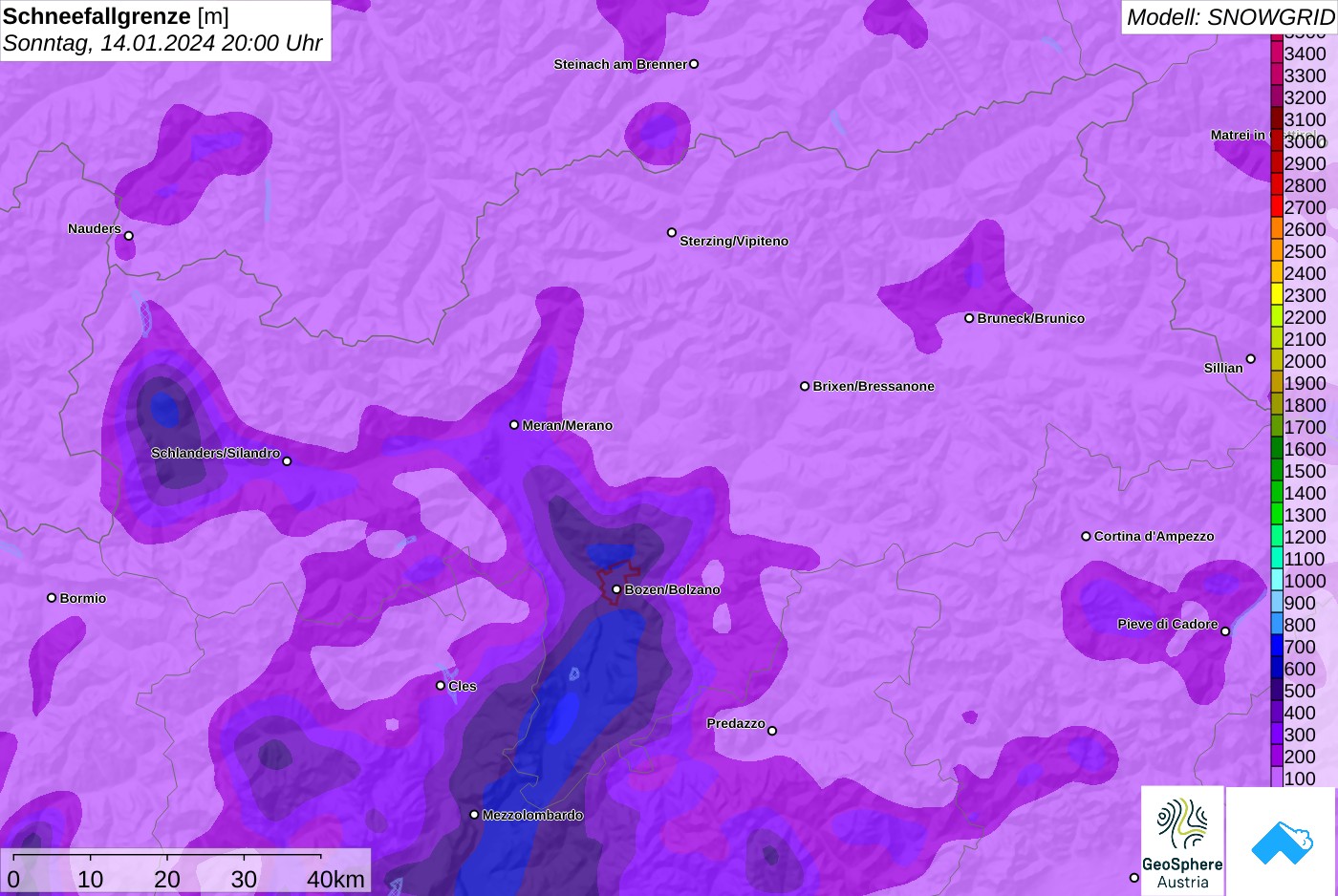The height and width of the screenshot is (896, 1338).
Task: Pick the Brixen/Bressanone marker circle
Action: [805, 386]
